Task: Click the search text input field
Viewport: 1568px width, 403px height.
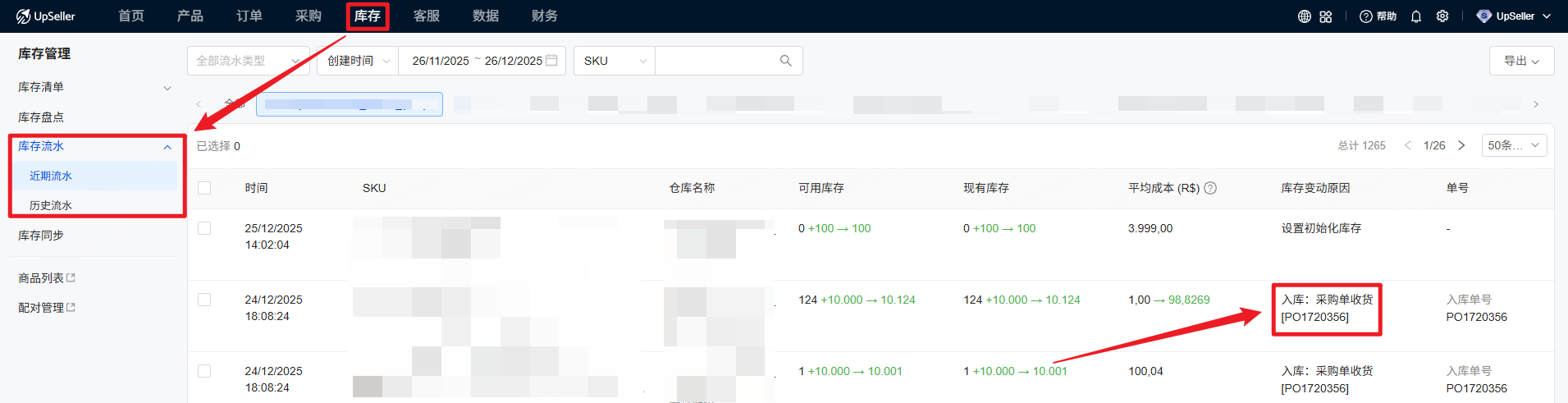Action: [714, 61]
